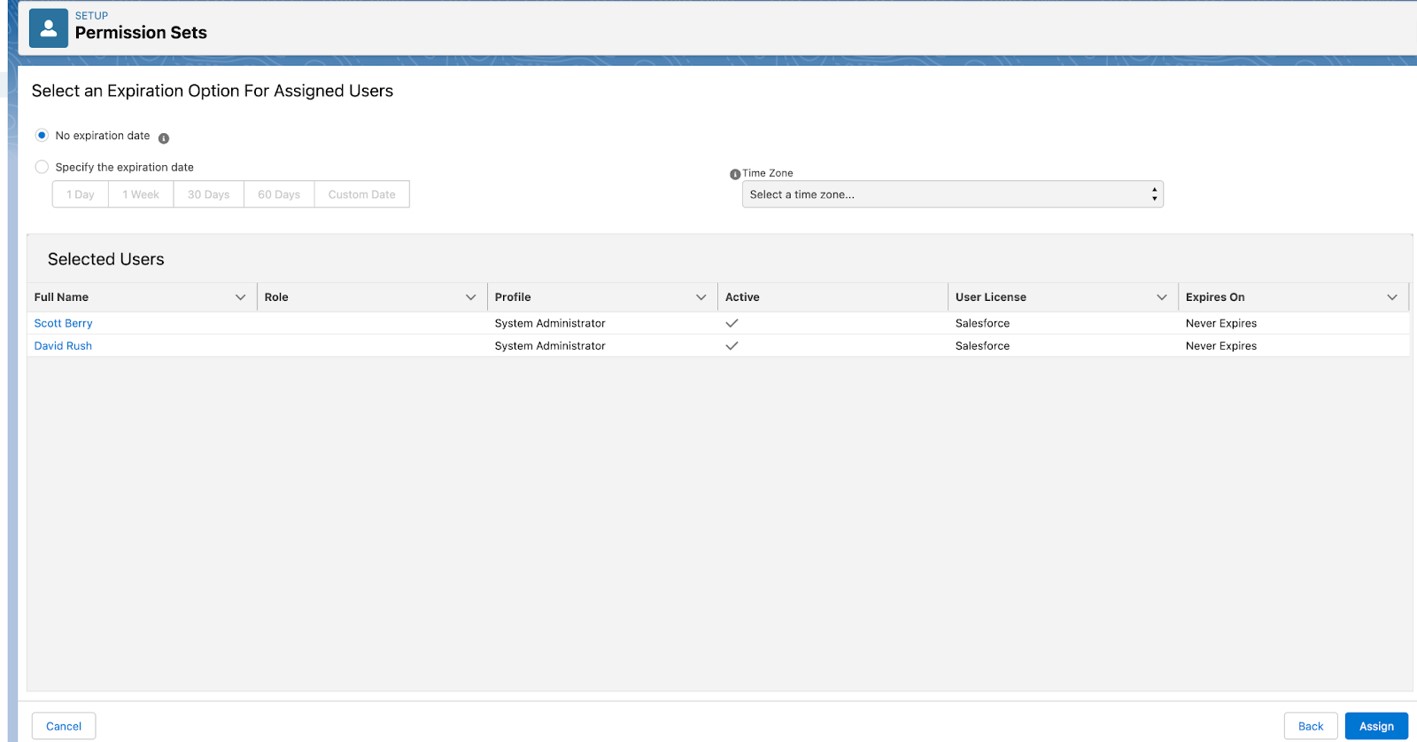Open the Role column menu
1417x742 pixels.
pos(470,296)
